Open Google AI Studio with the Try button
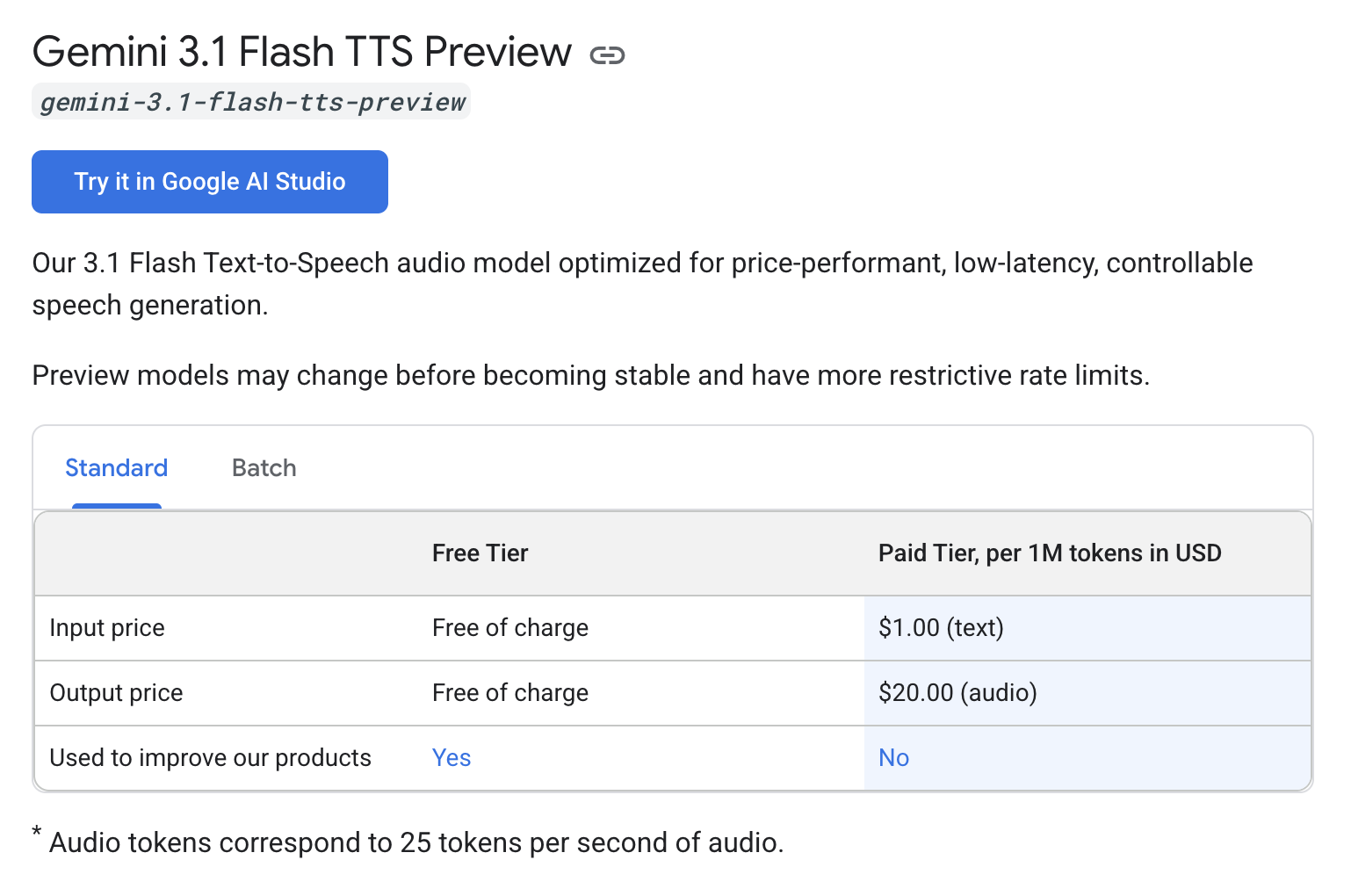1351x896 pixels. click(209, 181)
